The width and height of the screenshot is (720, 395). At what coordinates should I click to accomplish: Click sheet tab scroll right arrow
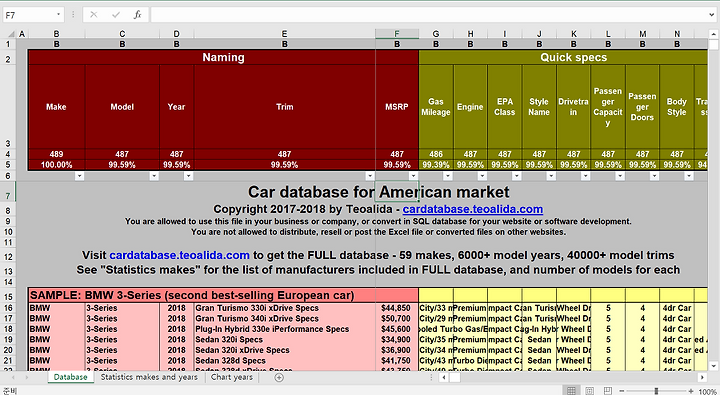click(x=27, y=378)
